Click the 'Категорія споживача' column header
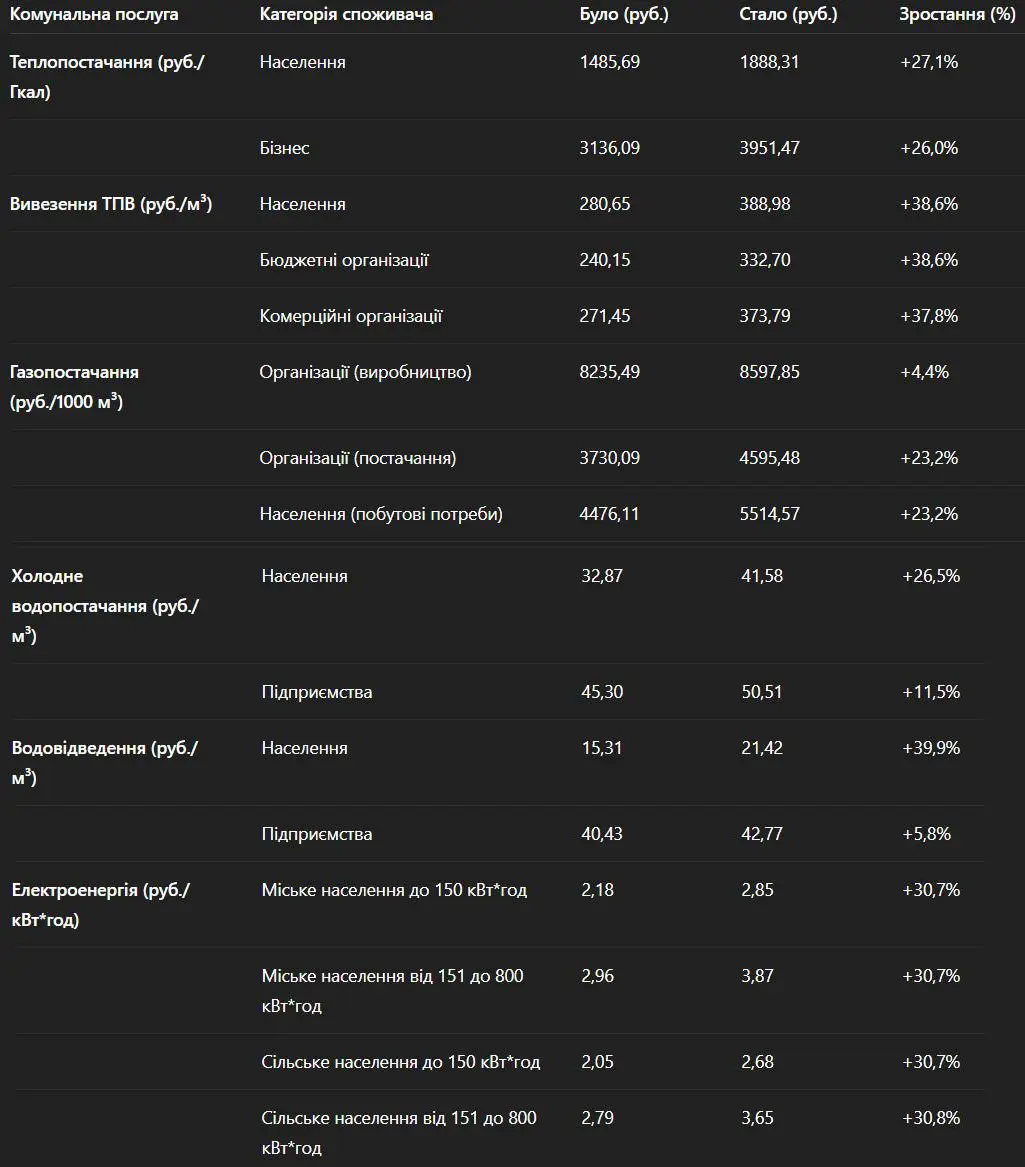This screenshot has height=1167, width=1025. coord(346,14)
